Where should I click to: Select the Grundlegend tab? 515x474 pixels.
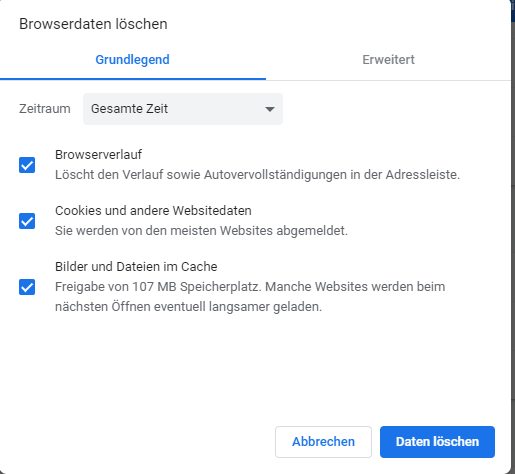(133, 60)
